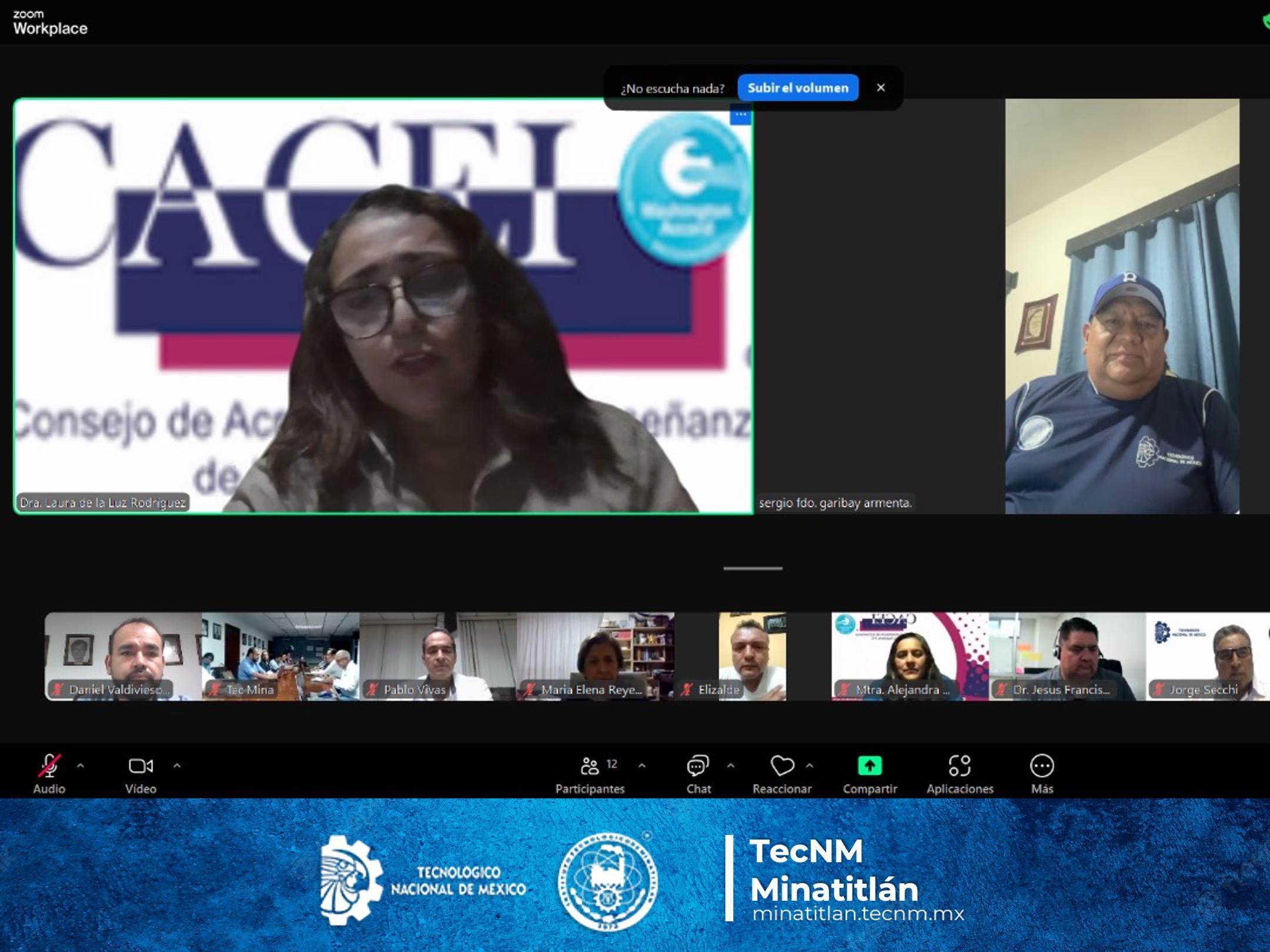This screenshot has height=952, width=1270.
Task: Click the 'Dra. Laura de la Luz Rodriguez' name label
Action: point(103,503)
